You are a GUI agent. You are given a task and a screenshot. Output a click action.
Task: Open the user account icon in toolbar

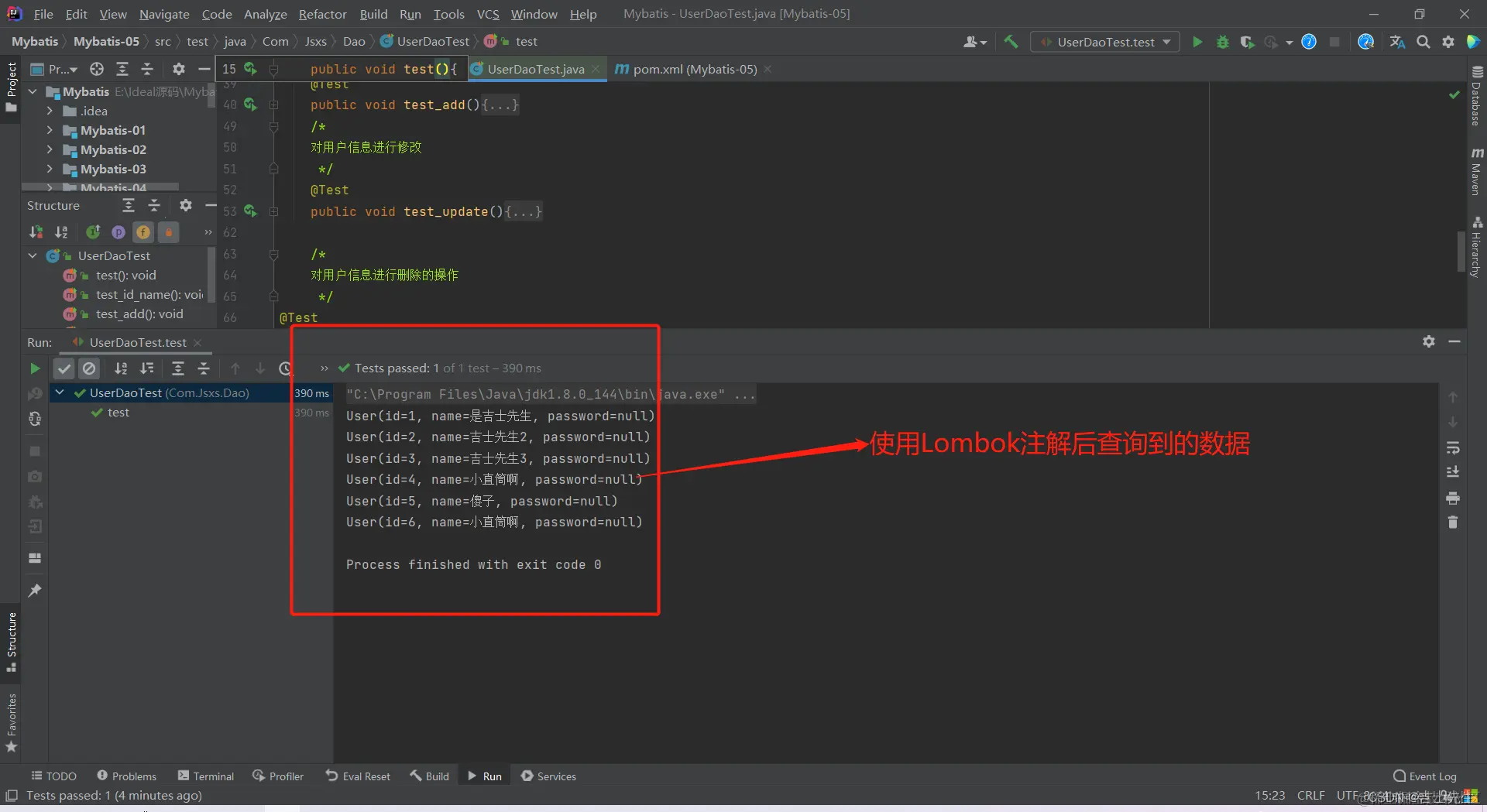pos(974,42)
